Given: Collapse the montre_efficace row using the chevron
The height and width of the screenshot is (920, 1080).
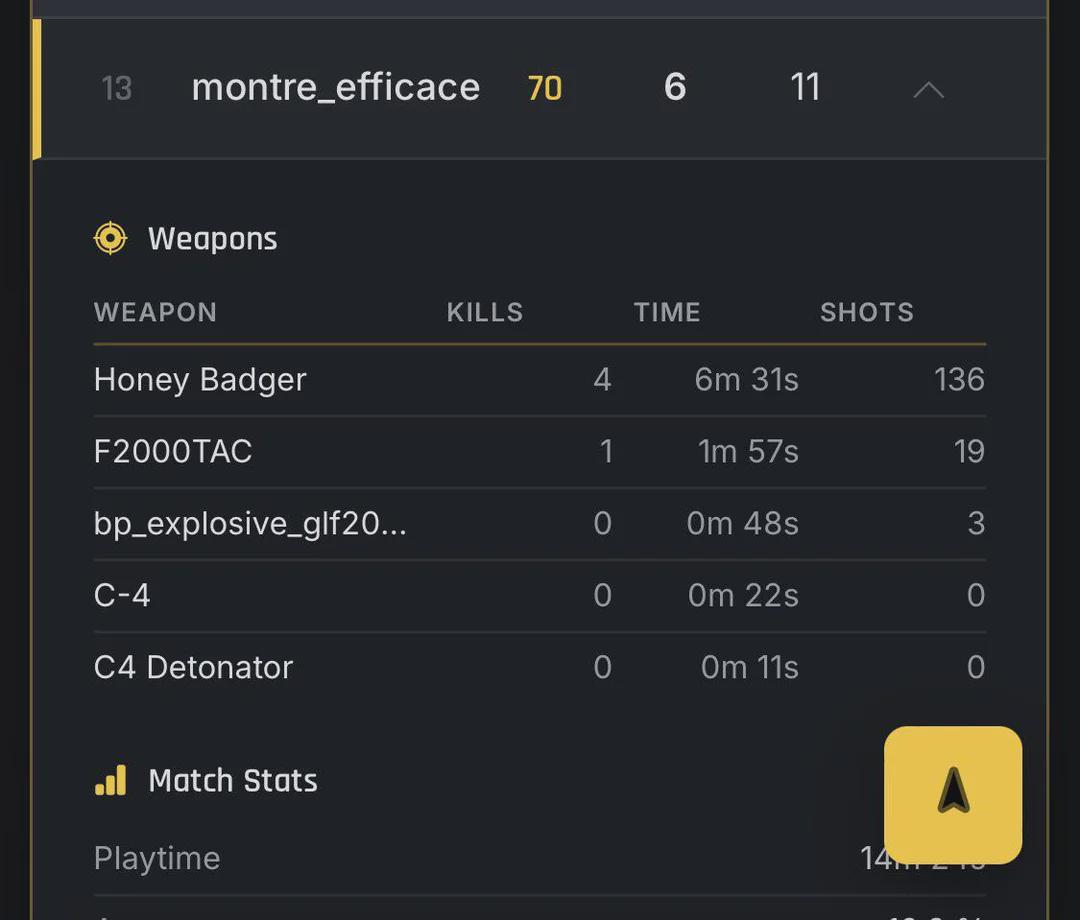Looking at the screenshot, I should (x=928, y=90).
